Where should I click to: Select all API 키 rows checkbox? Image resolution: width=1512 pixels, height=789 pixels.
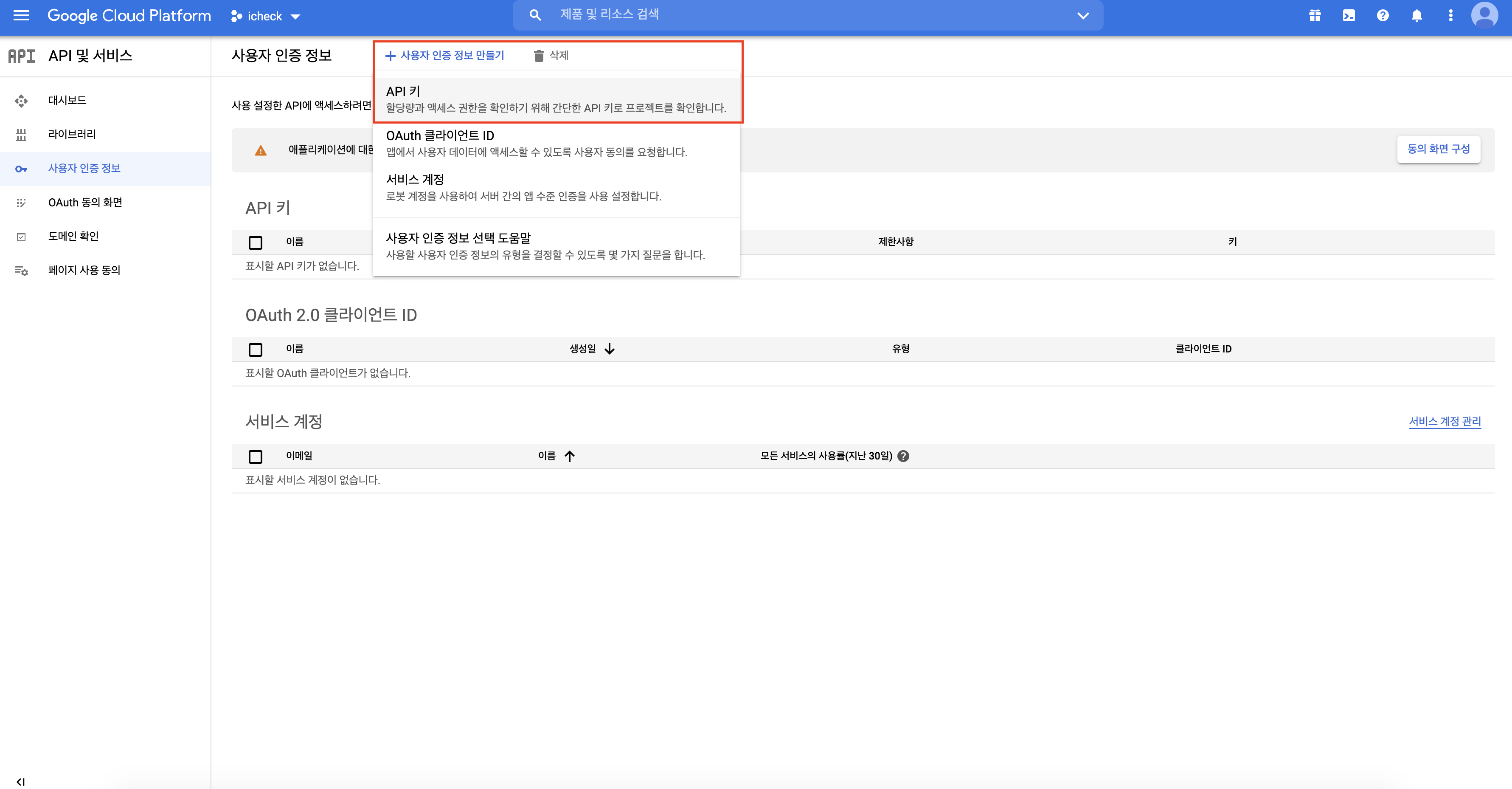pyautogui.click(x=256, y=242)
